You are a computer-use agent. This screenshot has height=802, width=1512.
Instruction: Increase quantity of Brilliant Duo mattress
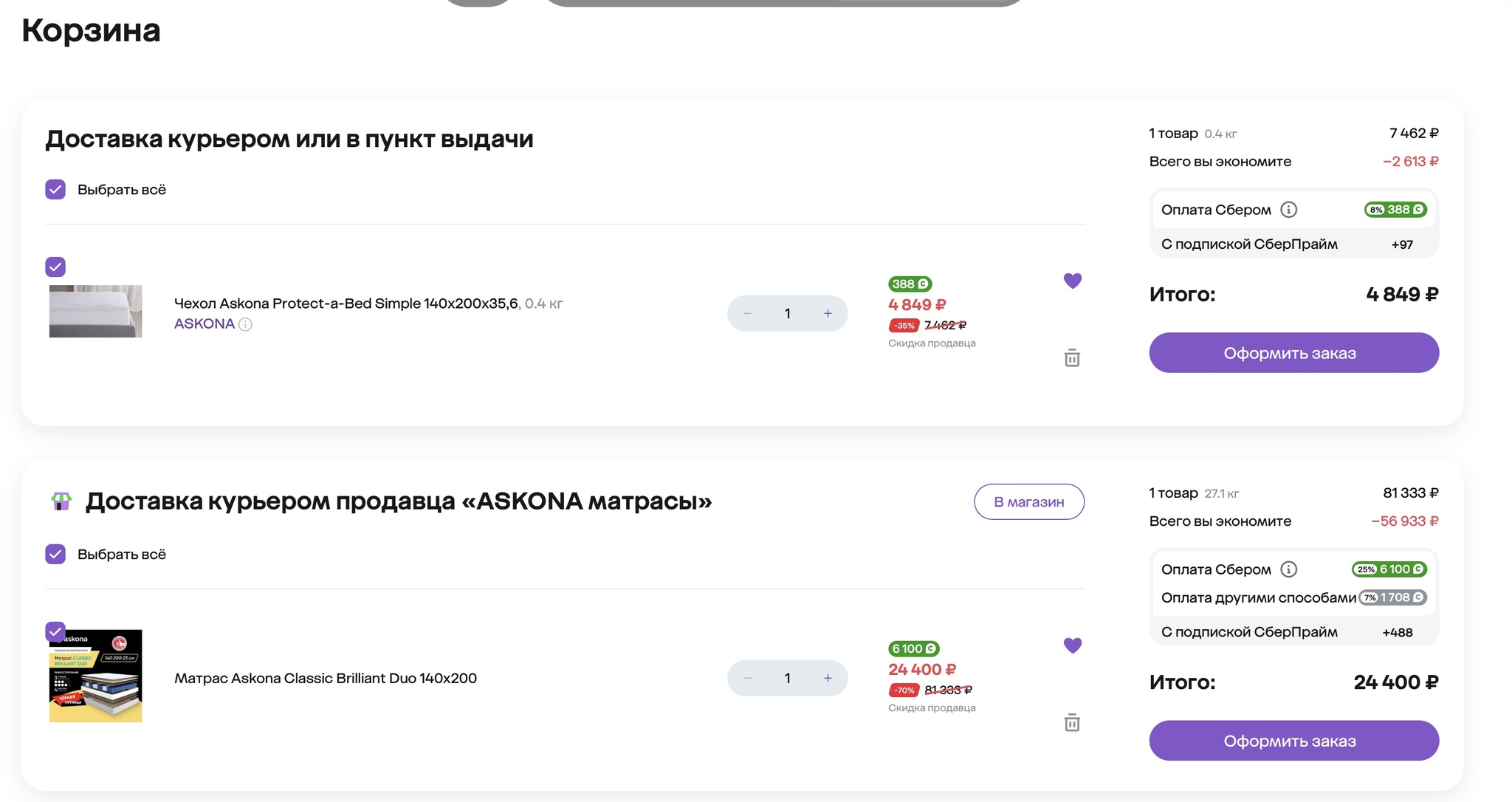[x=828, y=679]
